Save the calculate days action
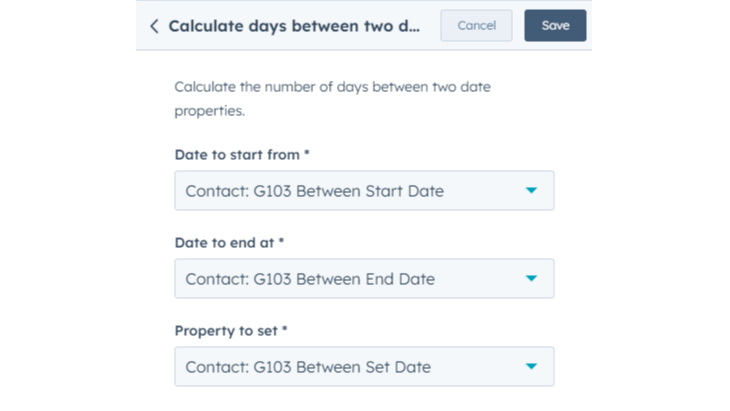The width and height of the screenshot is (730, 411). 555,26
